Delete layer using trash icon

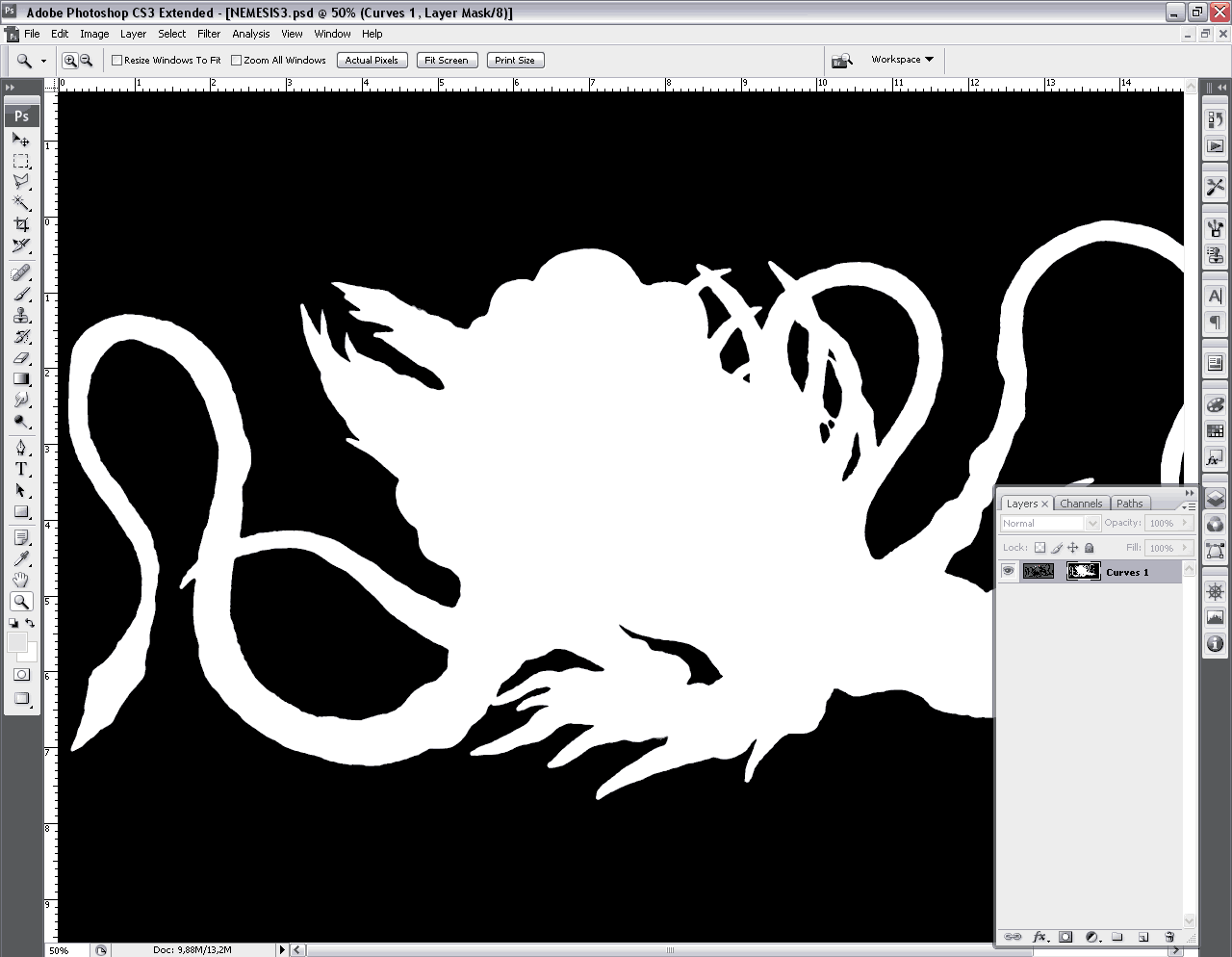(x=1169, y=937)
